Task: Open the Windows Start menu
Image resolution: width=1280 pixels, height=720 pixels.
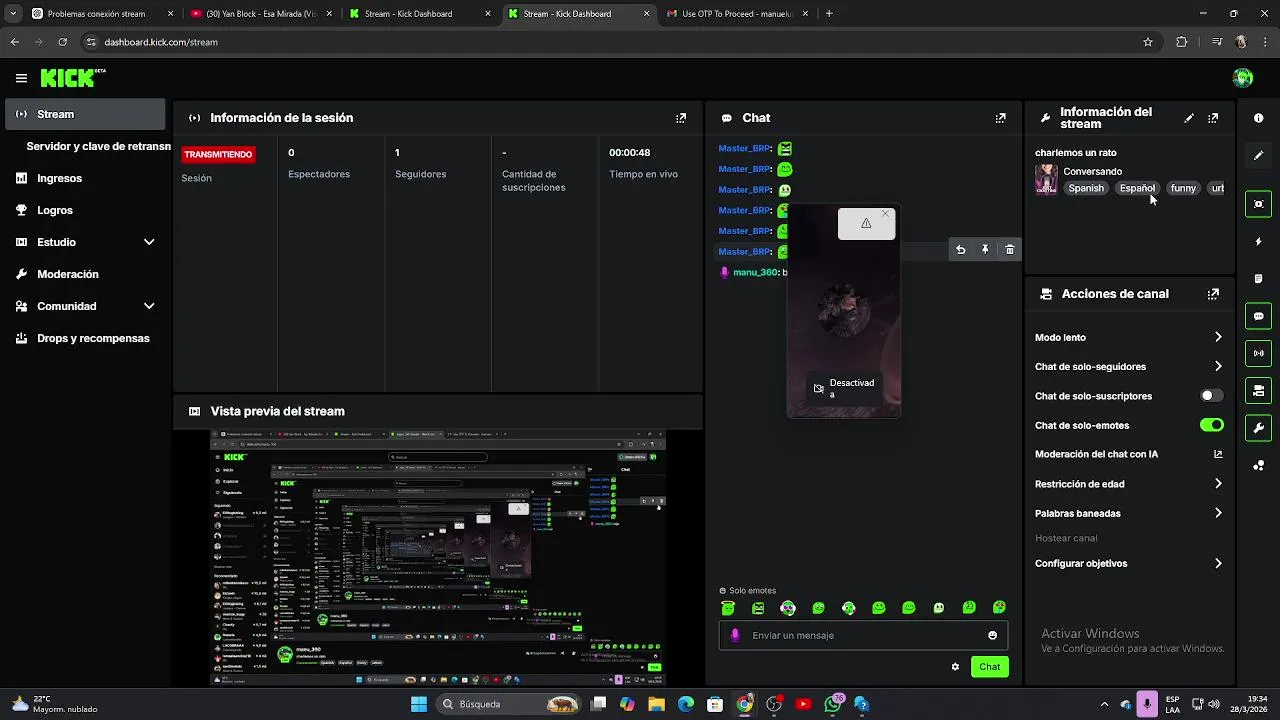Action: click(418, 704)
